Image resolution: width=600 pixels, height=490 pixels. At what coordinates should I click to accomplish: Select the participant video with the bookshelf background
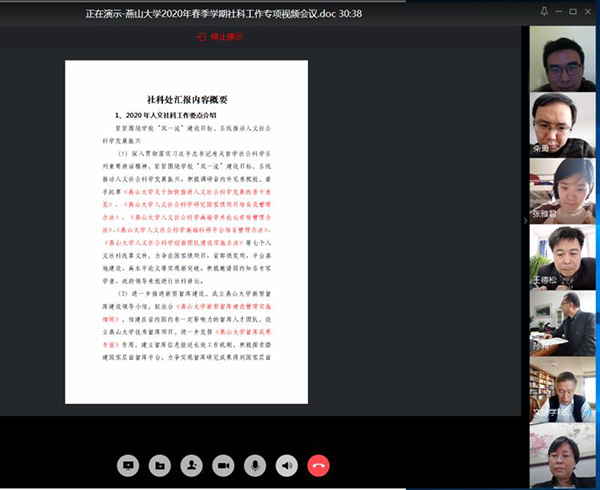[562, 390]
